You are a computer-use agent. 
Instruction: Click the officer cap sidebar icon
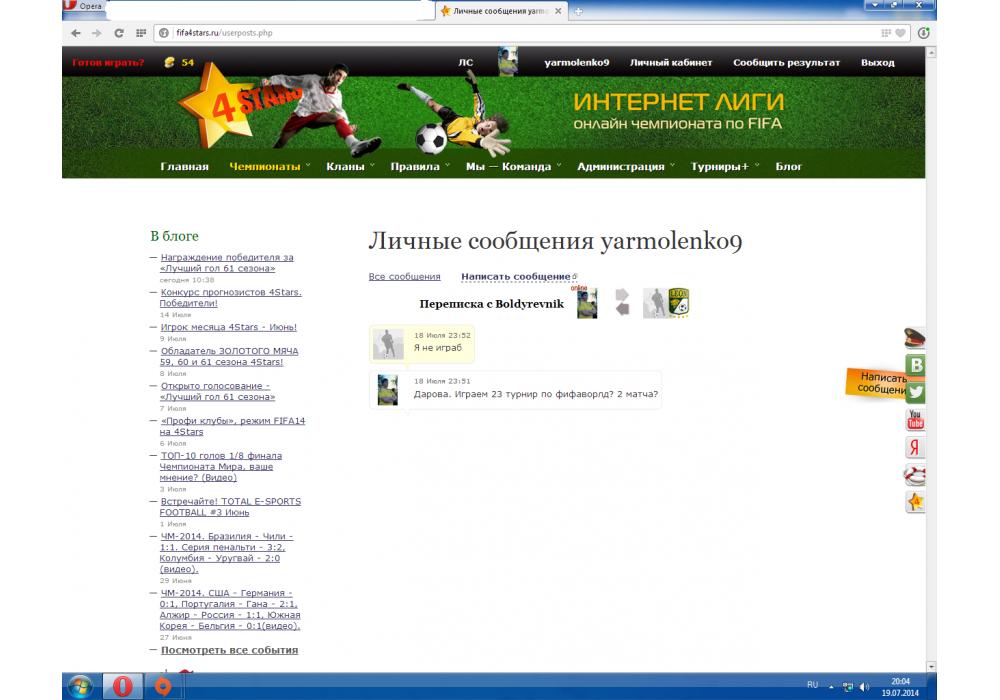(x=915, y=338)
